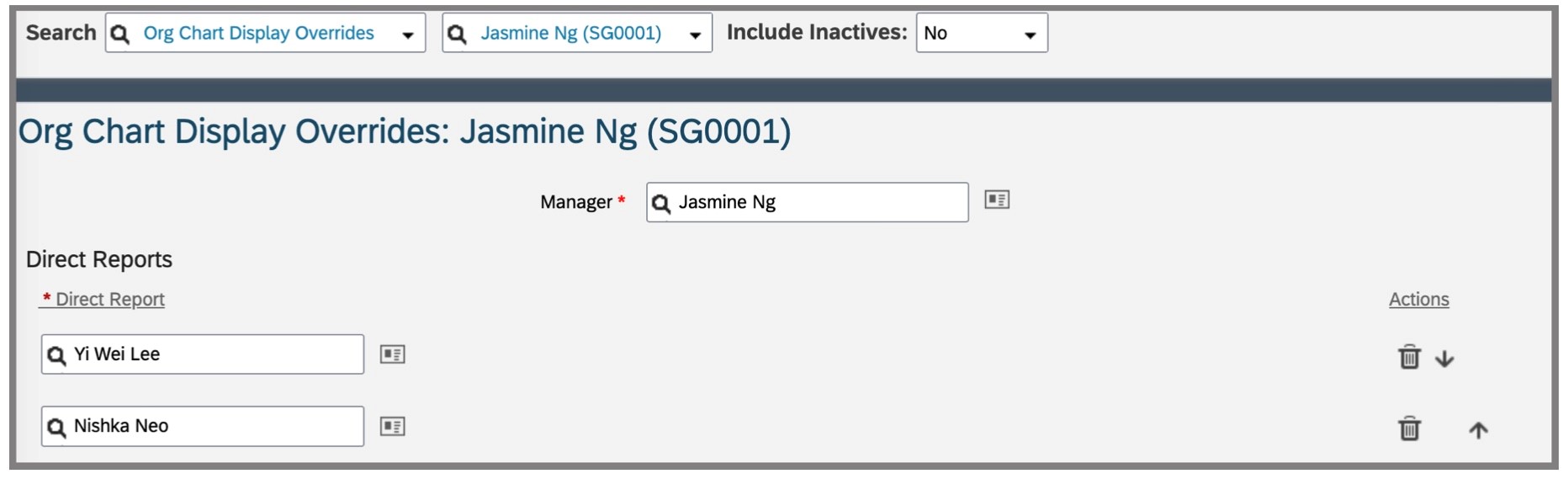Click the Org Chart Display Overrides search link
The image size is (1568, 479).
[x=258, y=33]
